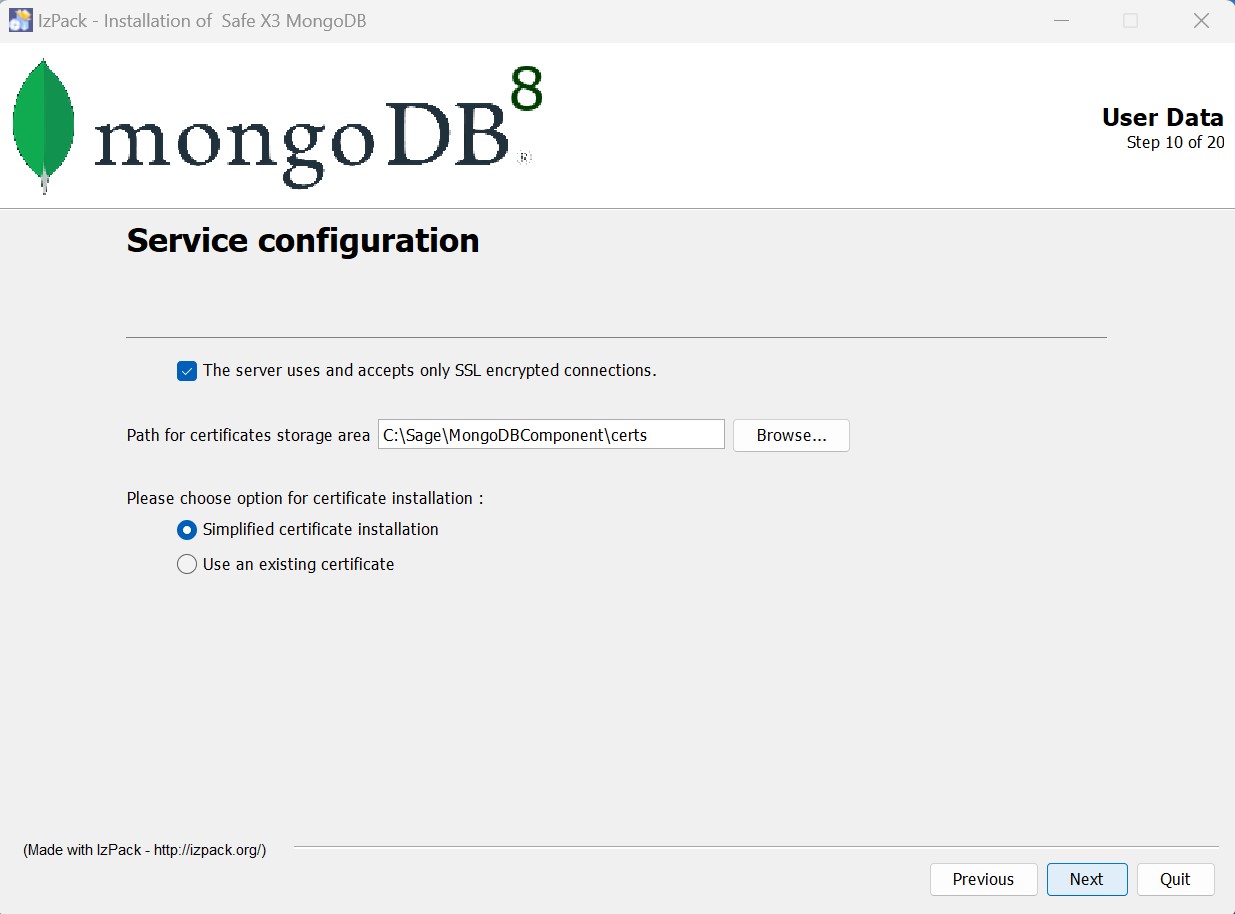Viewport: 1235px width, 914px height.
Task: Go back with the Previous button
Action: point(982,879)
